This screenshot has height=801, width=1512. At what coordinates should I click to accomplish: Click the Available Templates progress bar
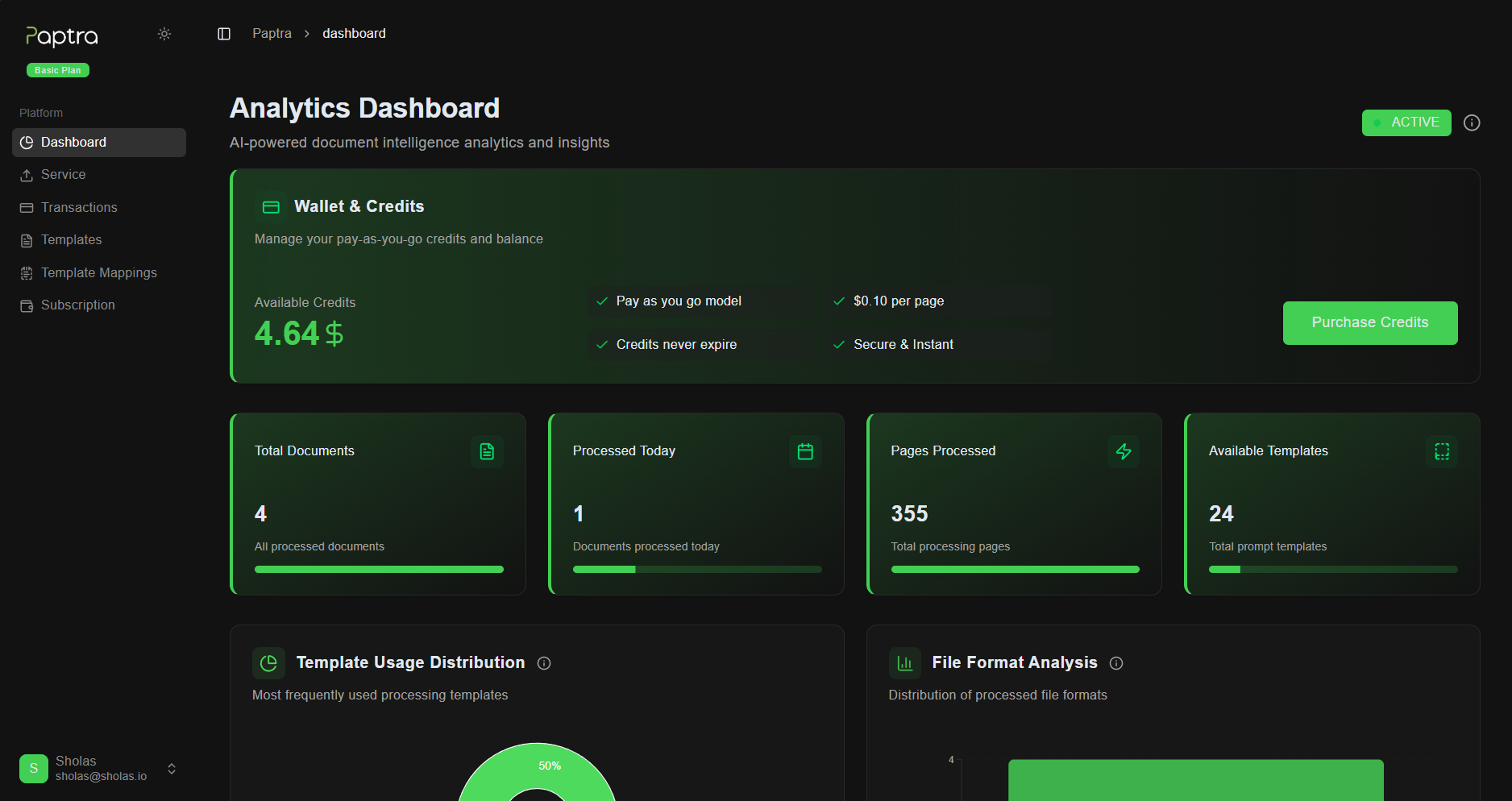[x=1333, y=570]
